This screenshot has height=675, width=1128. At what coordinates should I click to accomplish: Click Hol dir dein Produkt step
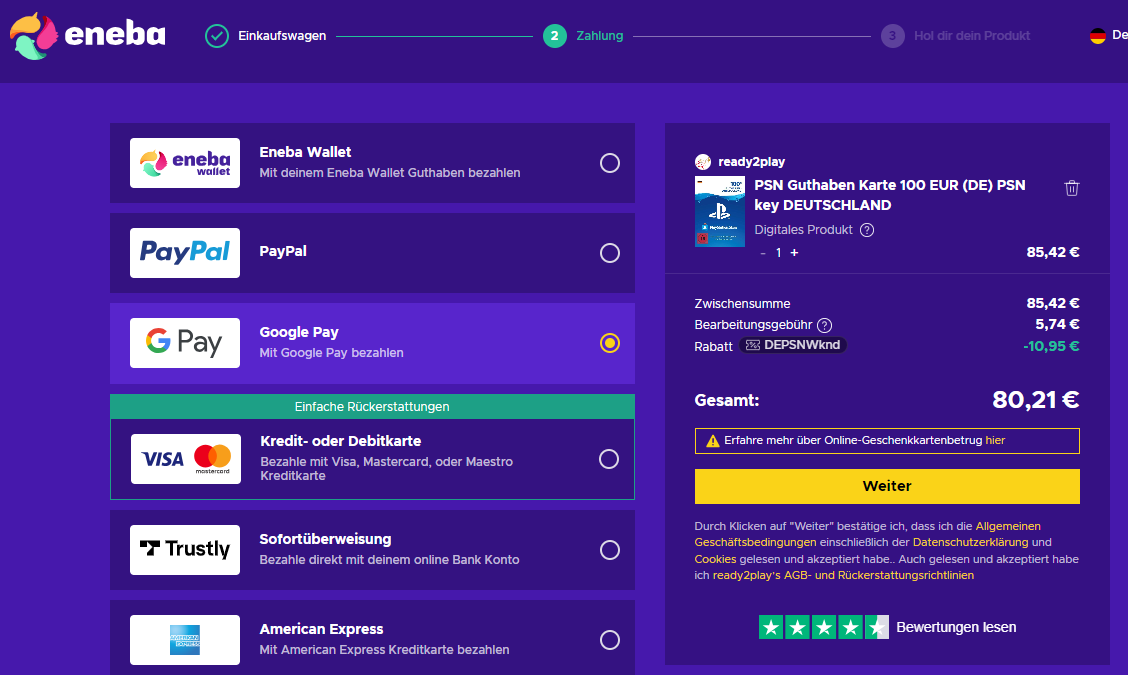[x=972, y=36]
